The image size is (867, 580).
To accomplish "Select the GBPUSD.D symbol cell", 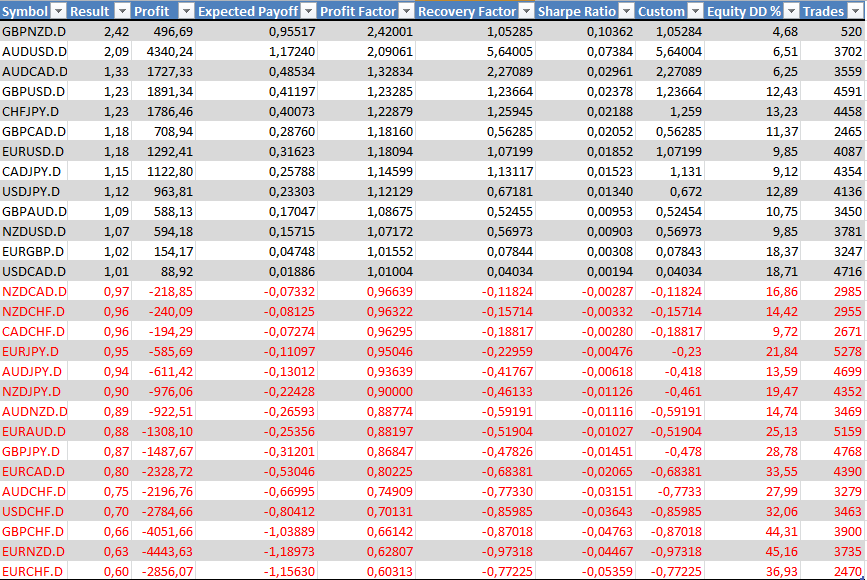I will pos(34,91).
